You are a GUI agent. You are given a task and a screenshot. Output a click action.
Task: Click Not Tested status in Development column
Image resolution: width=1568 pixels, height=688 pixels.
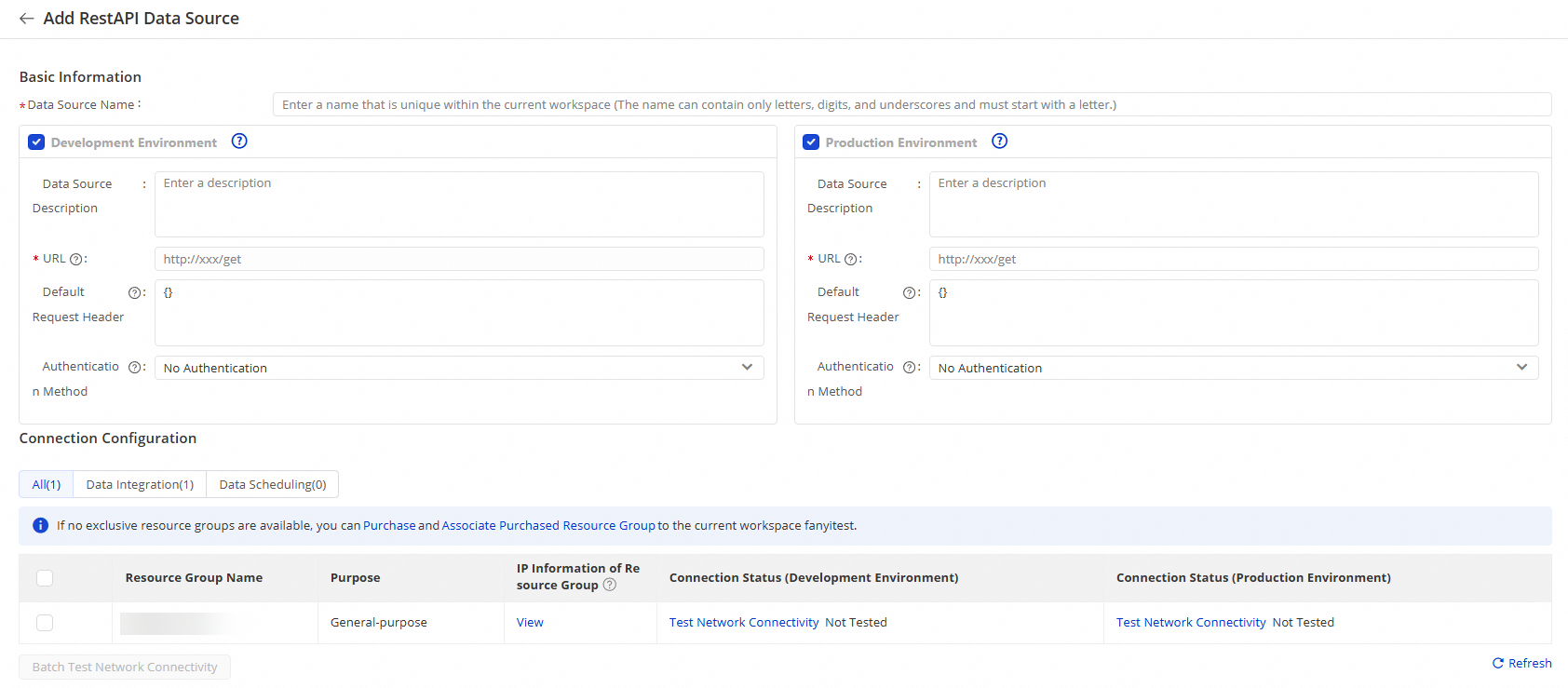click(x=856, y=623)
